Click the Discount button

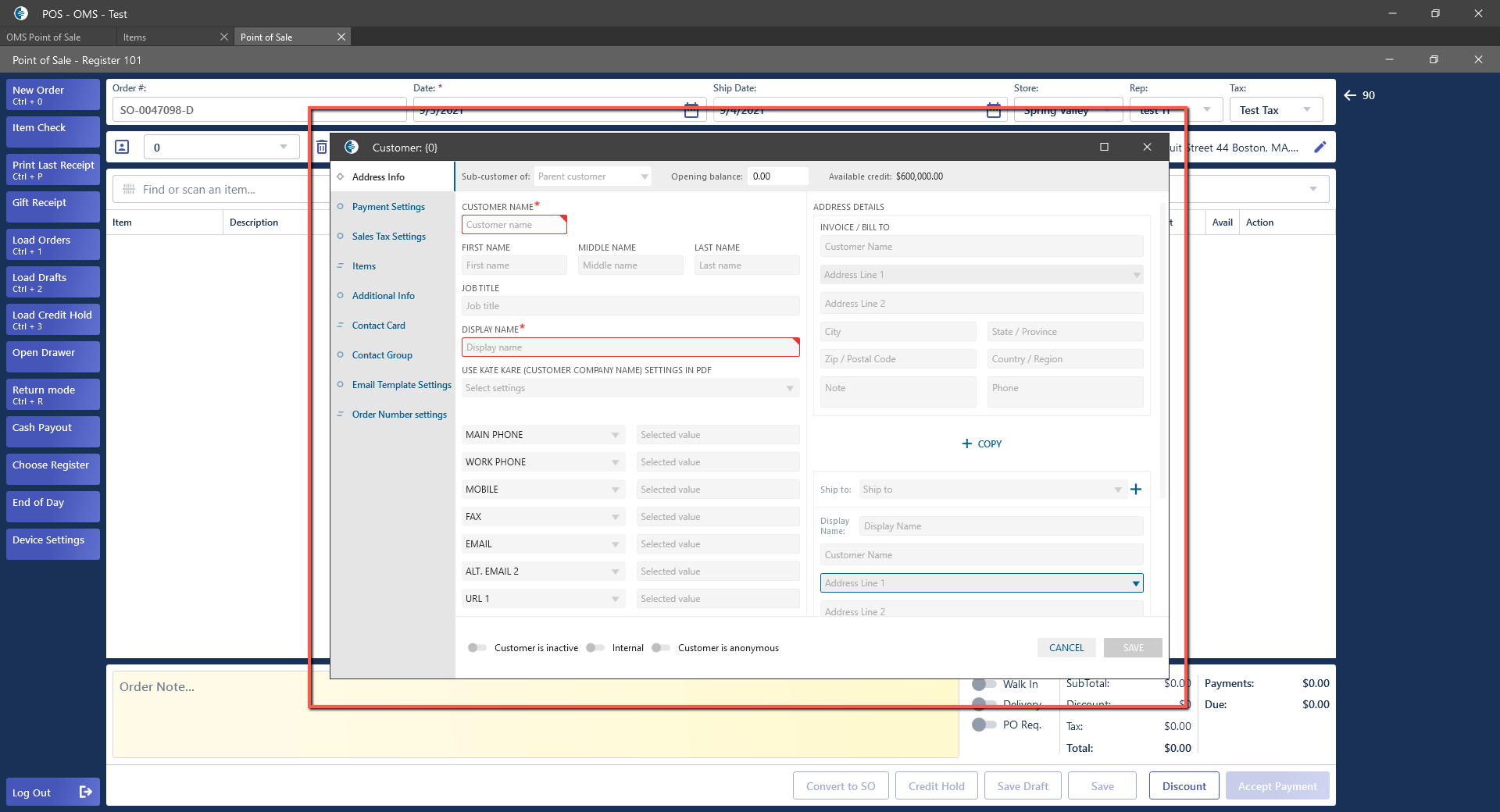tap(1184, 786)
